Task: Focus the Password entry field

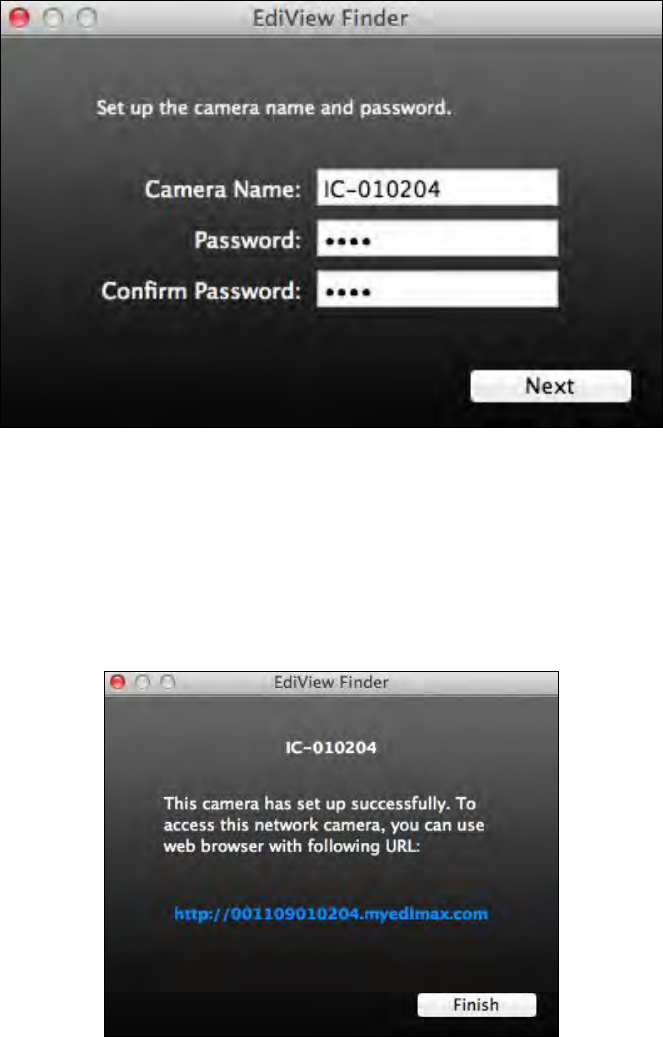Action: point(437,239)
